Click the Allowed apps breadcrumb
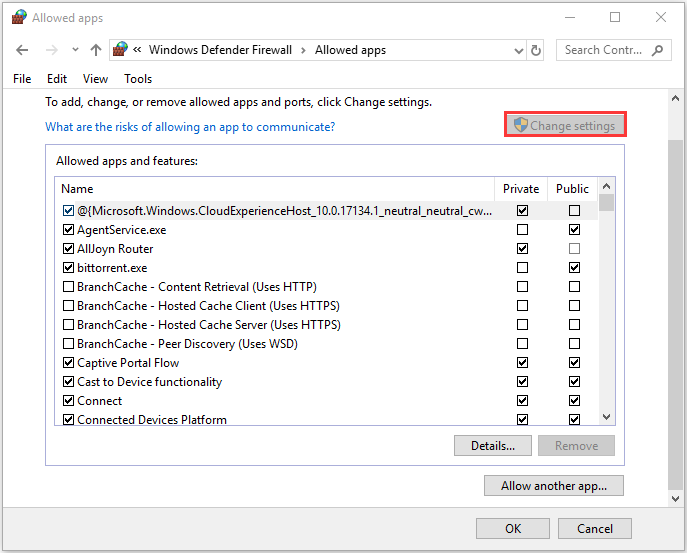Screen dimensions: 687x553 coord(350,50)
